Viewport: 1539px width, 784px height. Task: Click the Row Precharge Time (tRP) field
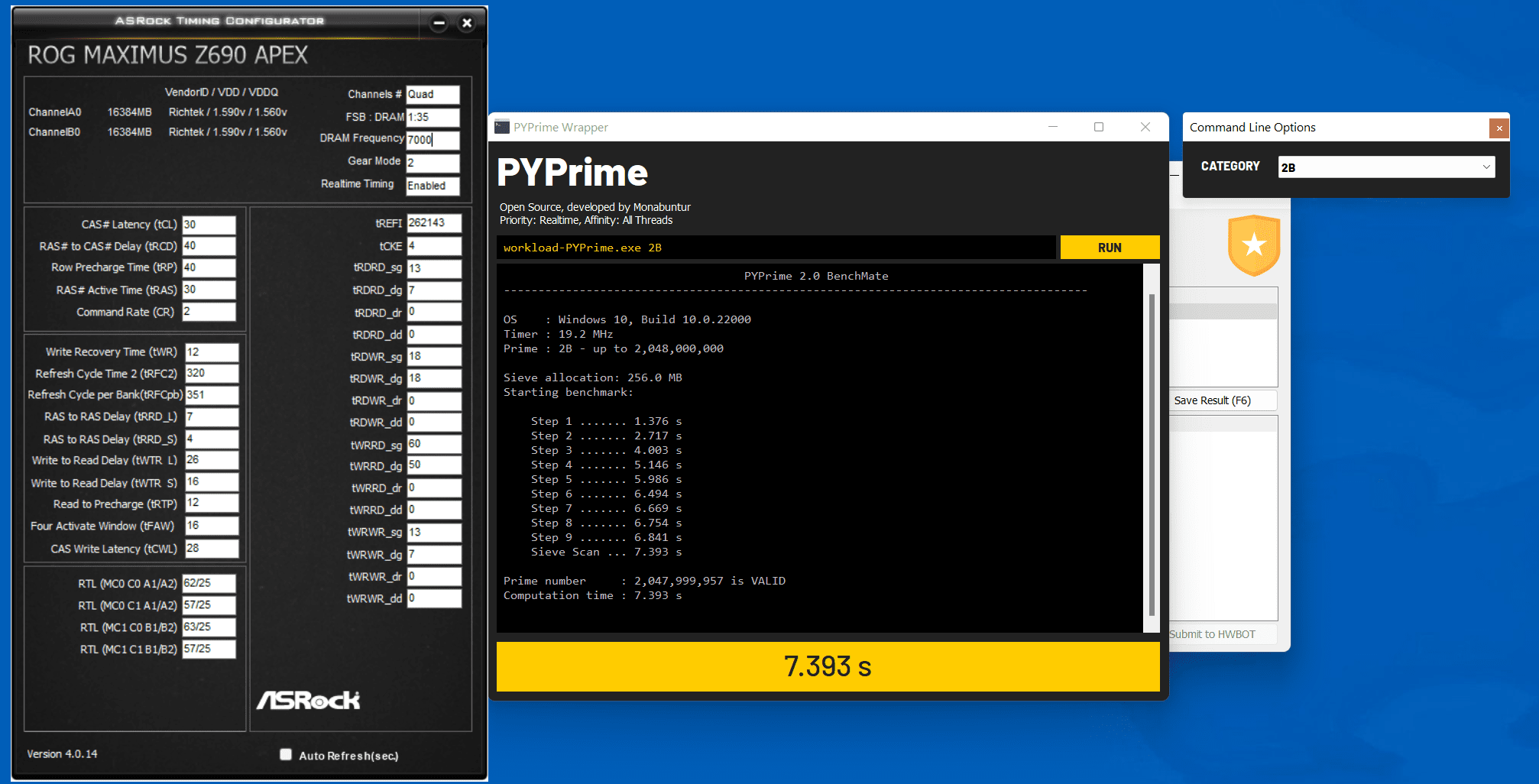click(209, 267)
